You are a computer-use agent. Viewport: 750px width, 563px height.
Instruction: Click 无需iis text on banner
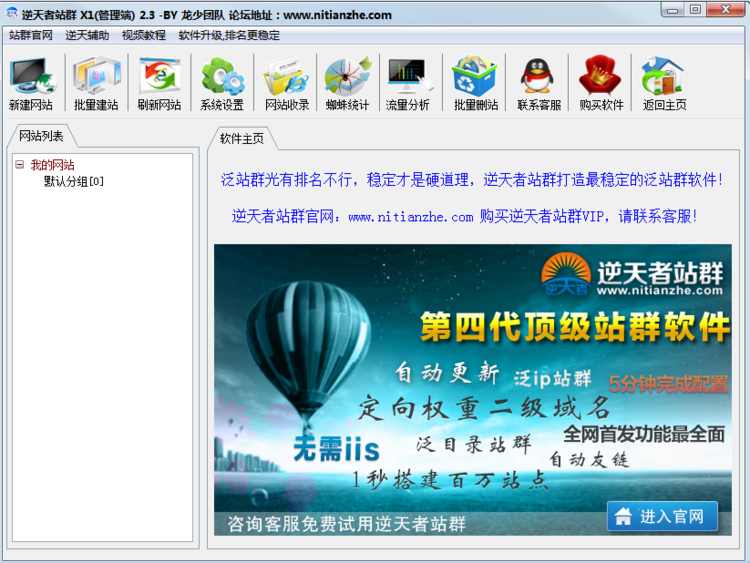pos(336,449)
